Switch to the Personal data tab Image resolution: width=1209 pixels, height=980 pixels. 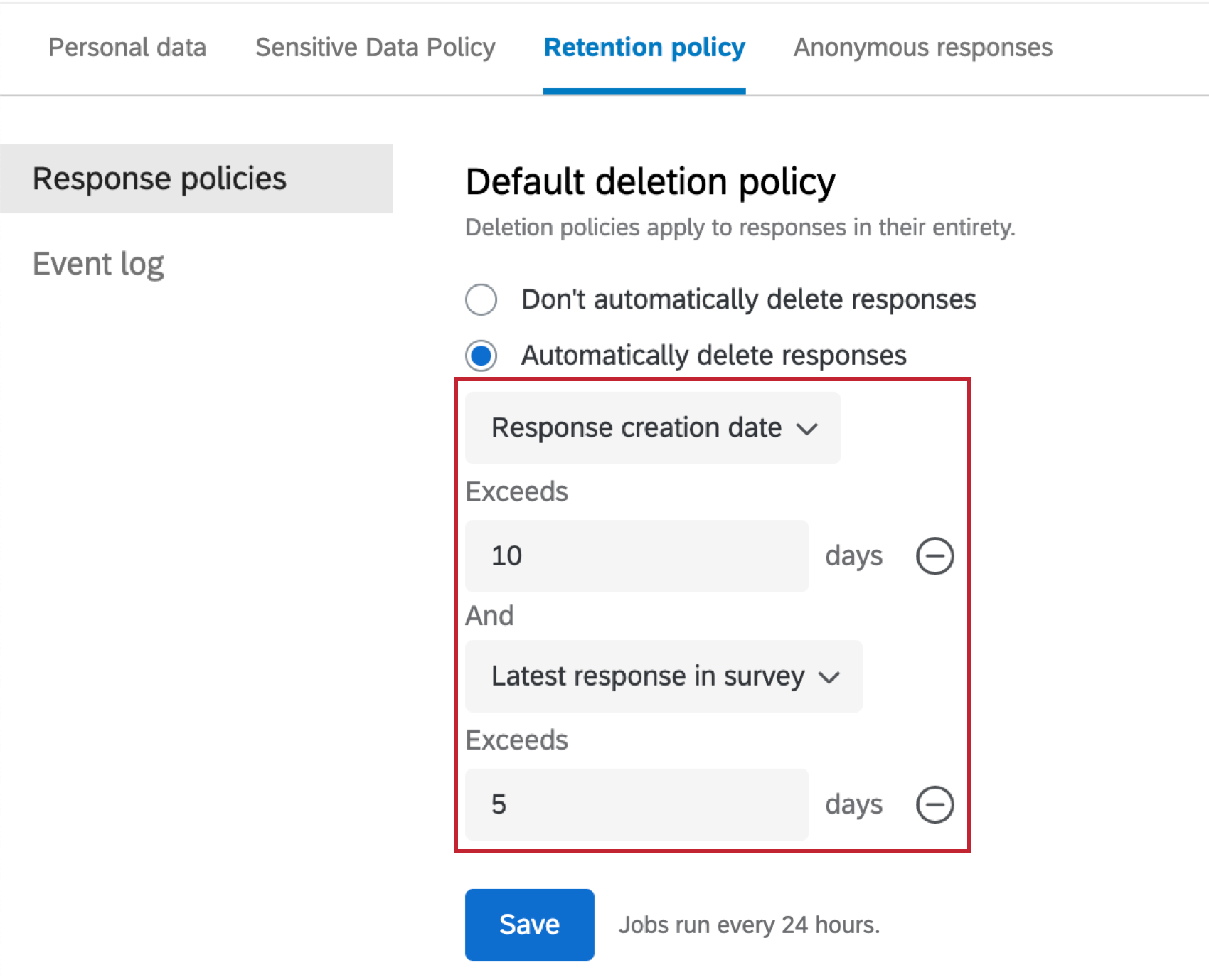(127, 47)
